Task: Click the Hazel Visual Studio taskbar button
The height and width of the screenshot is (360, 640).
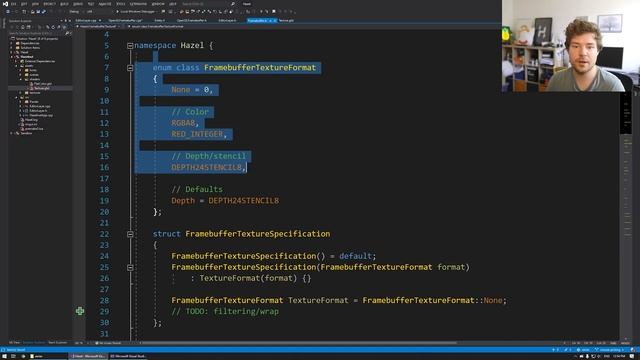Action: [x=88, y=356]
